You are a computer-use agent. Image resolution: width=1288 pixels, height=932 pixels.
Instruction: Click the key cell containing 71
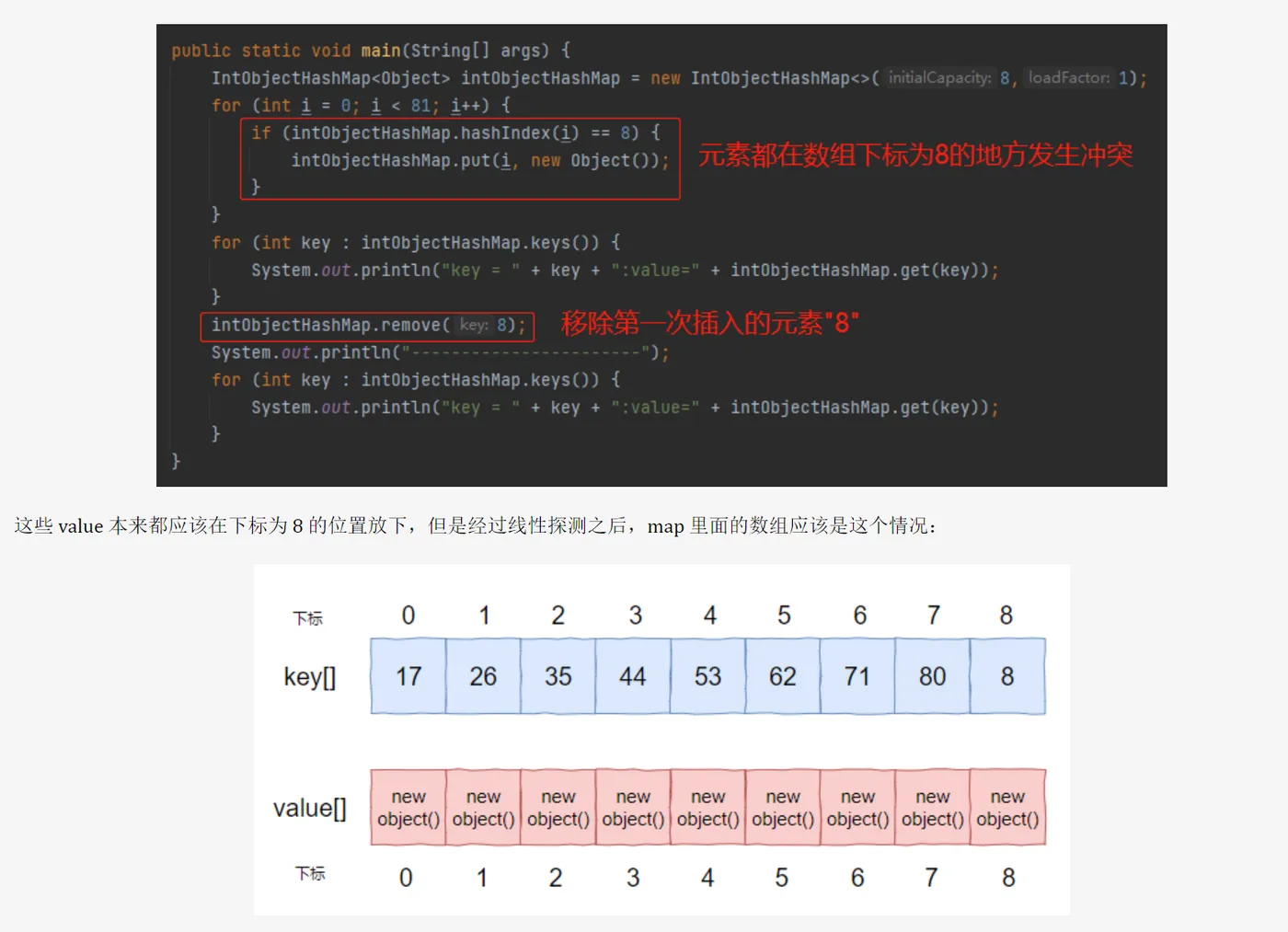[x=857, y=676]
